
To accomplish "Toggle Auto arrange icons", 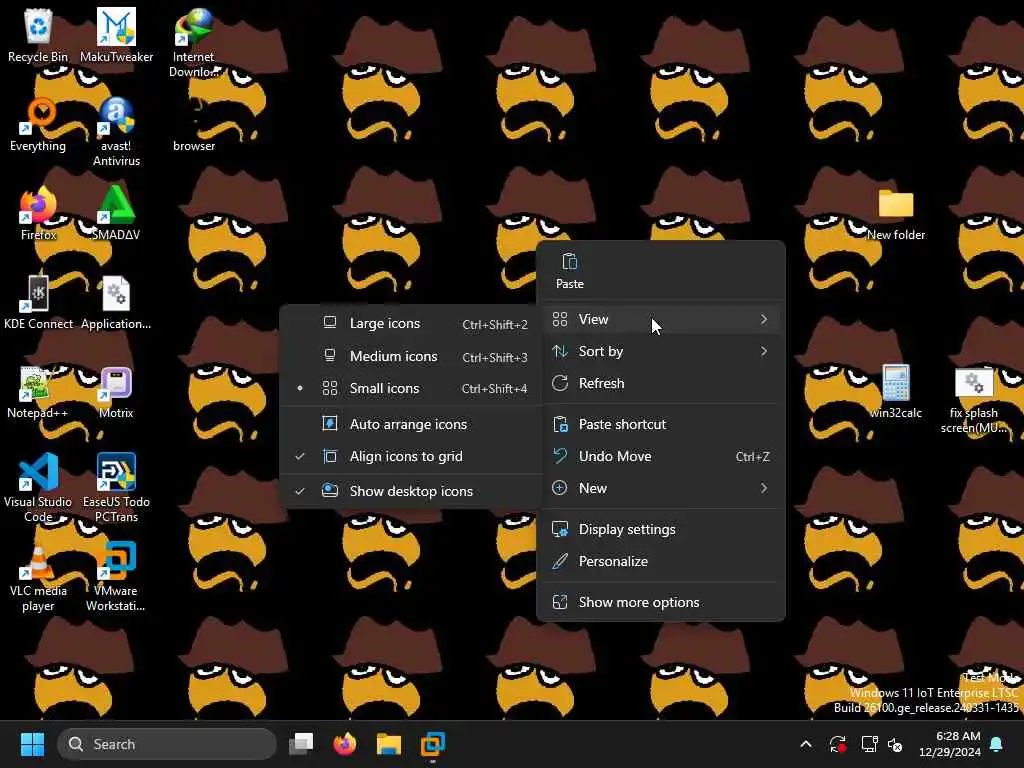I will pyautogui.click(x=413, y=424).
